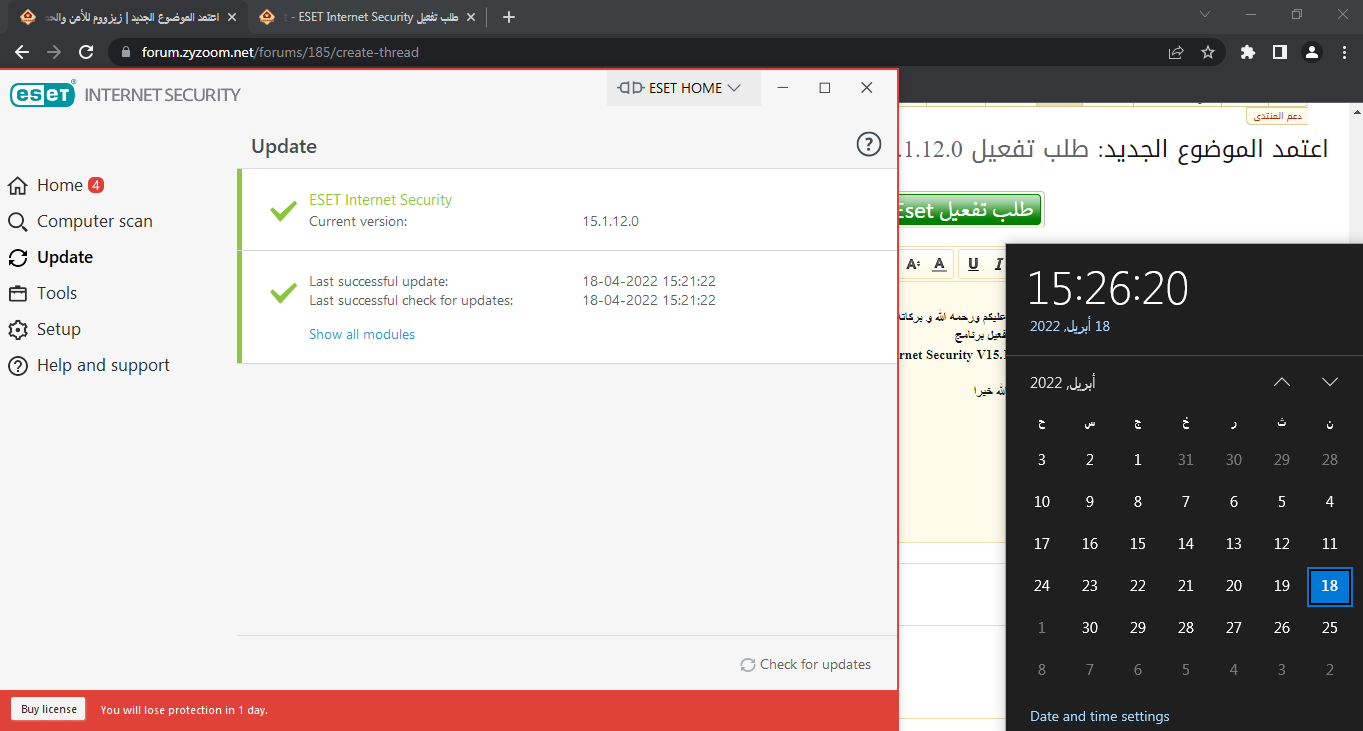Share this page from the address bar
This screenshot has width=1363, height=731.
1176,52
